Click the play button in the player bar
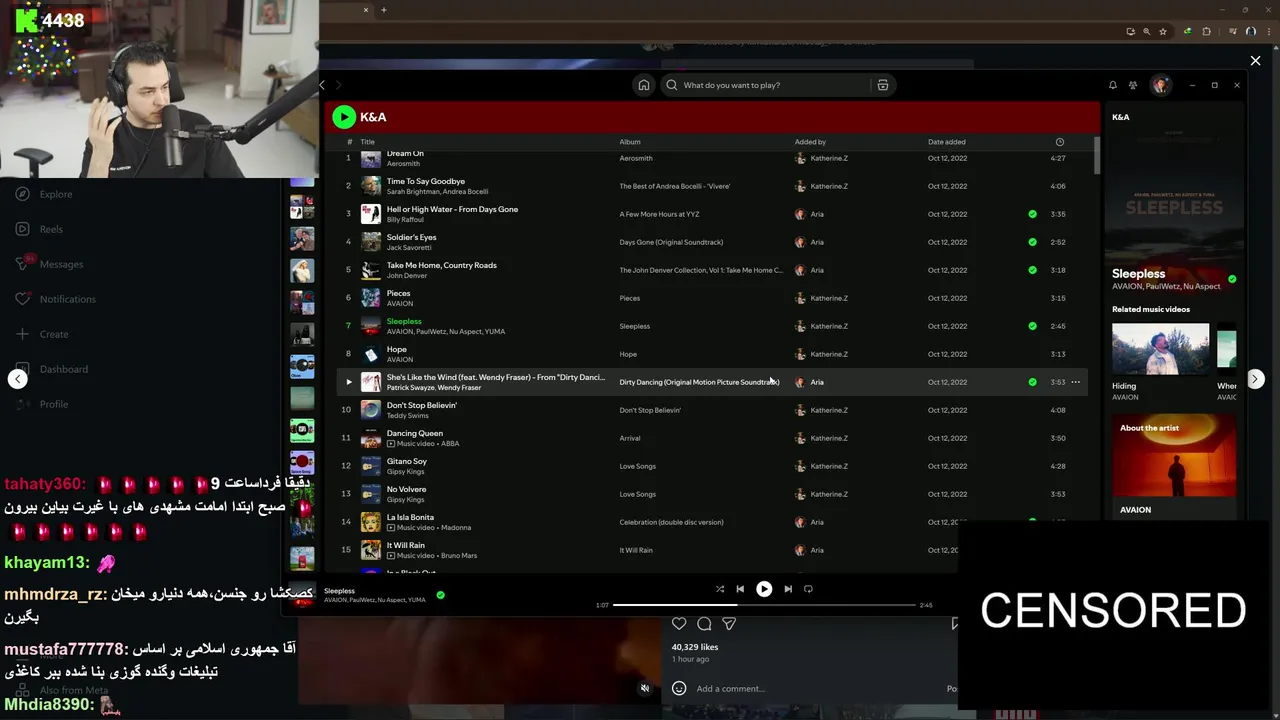 tap(764, 589)
